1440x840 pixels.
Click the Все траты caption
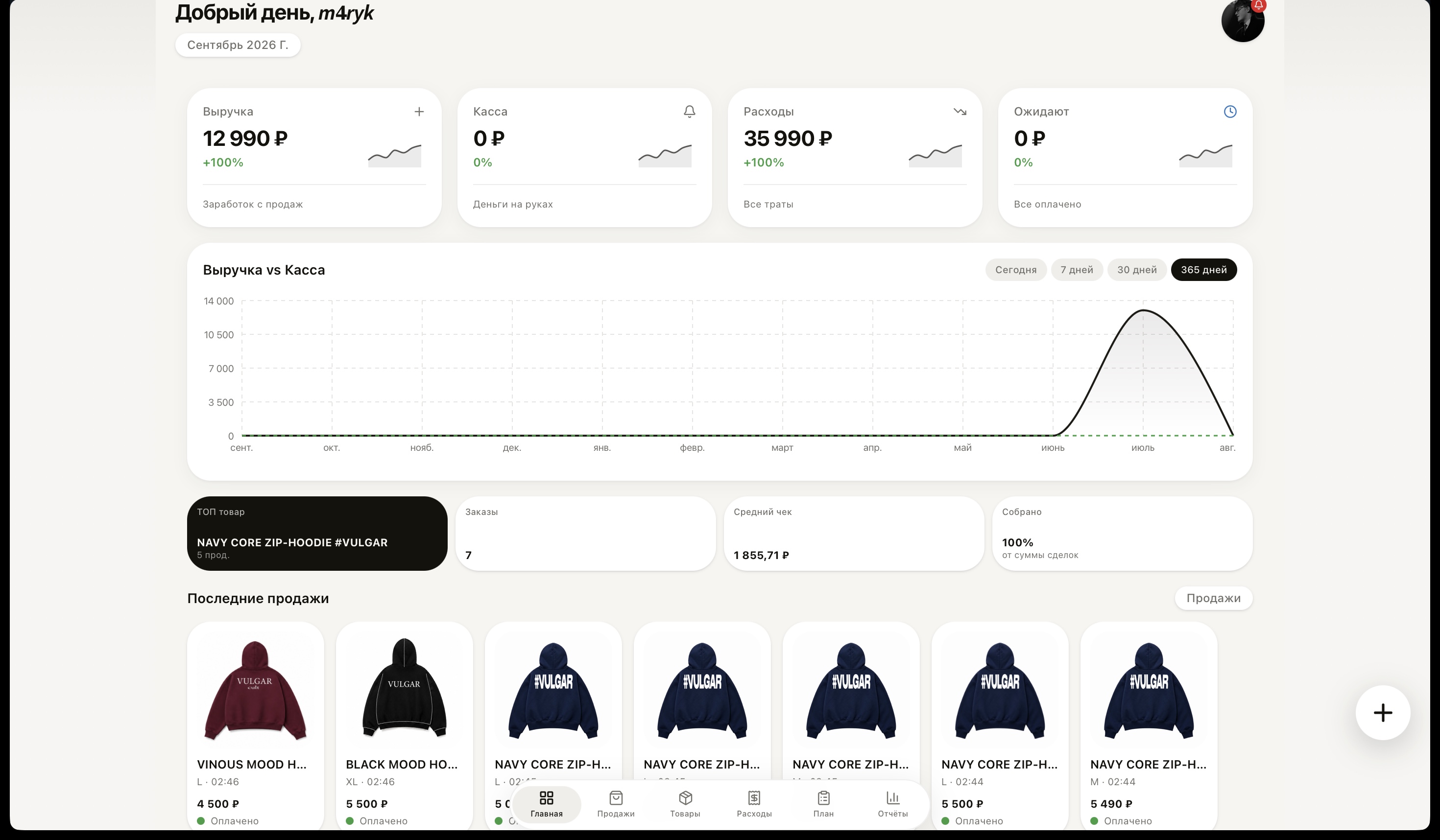tap(768, 205)
